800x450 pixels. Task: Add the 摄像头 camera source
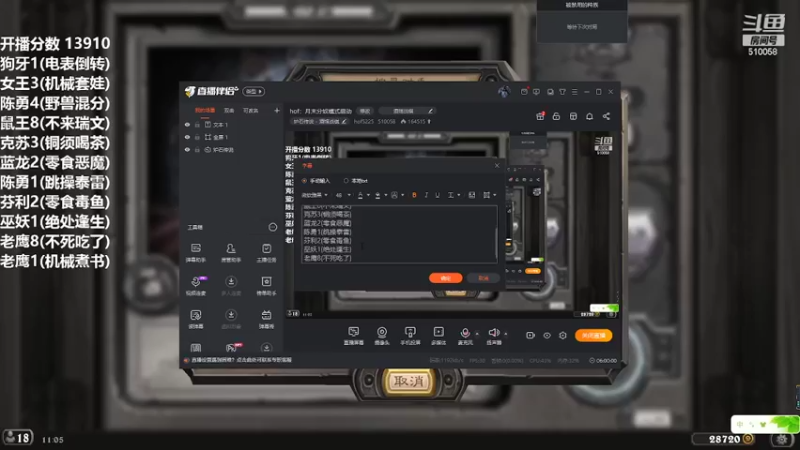pyautogui.click(x=382, y=336)
